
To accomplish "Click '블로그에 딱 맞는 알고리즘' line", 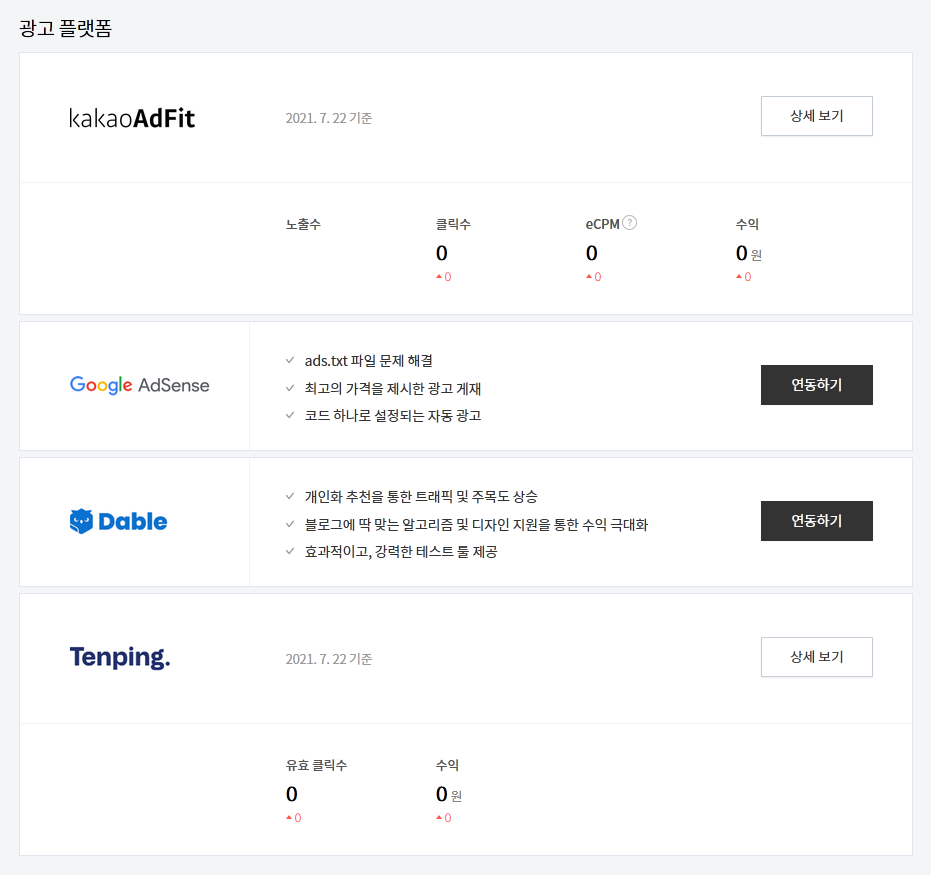I will [x=476, y=524].
